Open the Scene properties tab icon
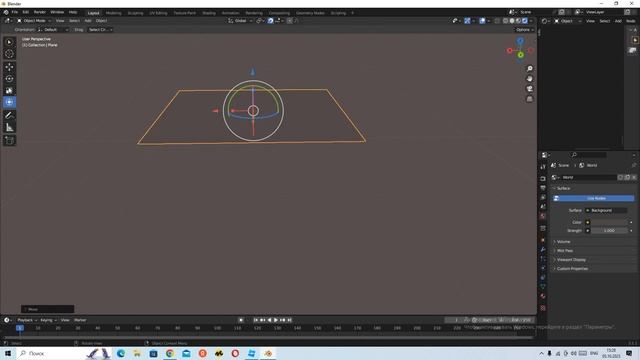This screenshot has width=640, height=360. [x=543, y=207]
